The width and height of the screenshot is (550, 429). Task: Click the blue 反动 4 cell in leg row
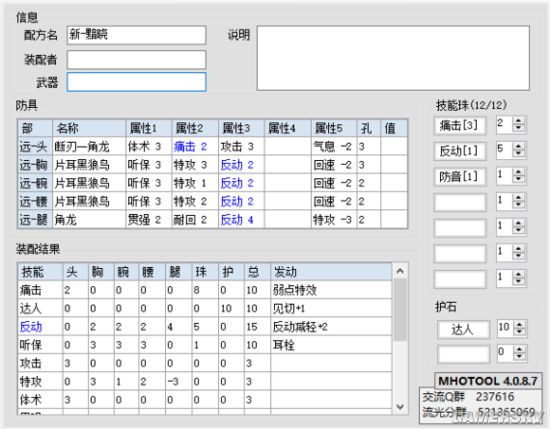coord(241,220)
